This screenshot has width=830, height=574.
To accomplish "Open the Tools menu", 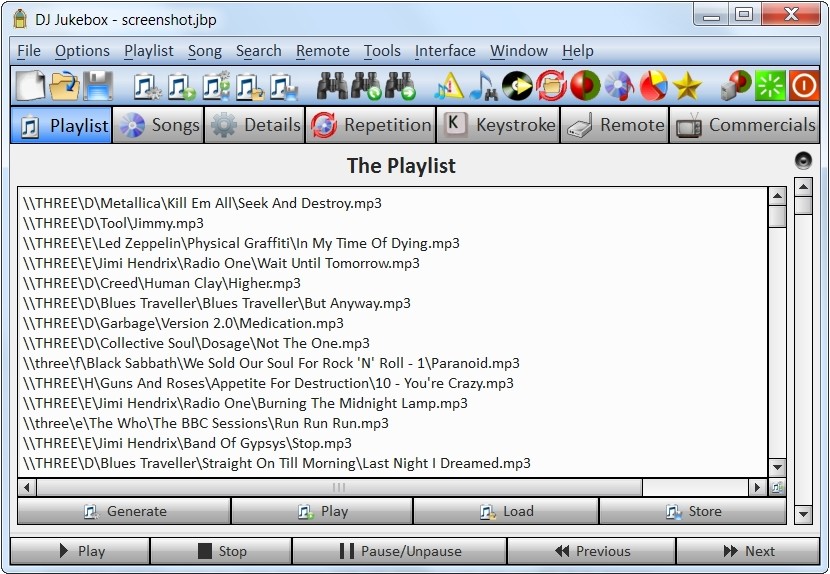I will tap(382, 51).
